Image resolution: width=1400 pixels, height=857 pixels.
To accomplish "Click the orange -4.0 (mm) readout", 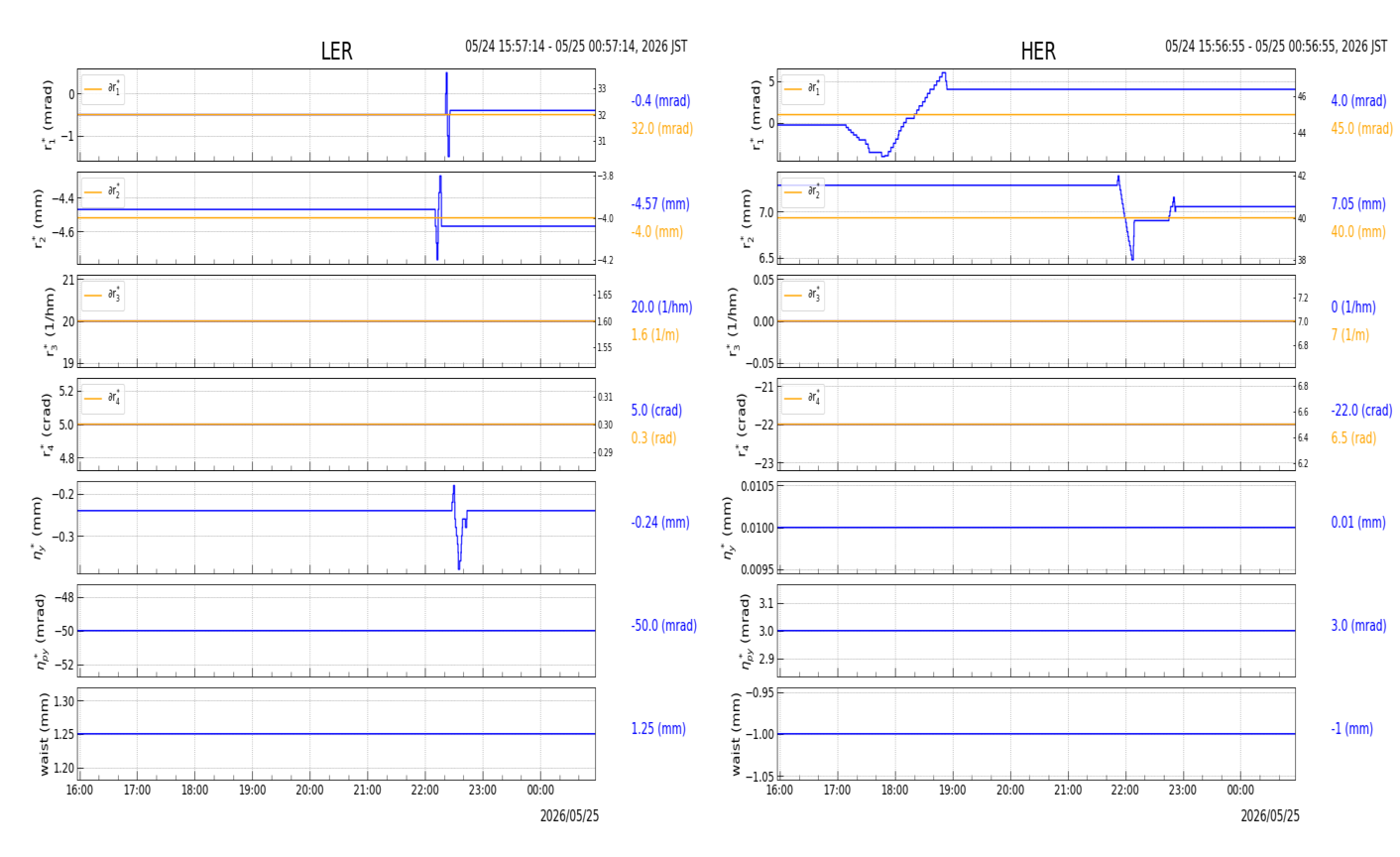I will [x=657, y=231].
